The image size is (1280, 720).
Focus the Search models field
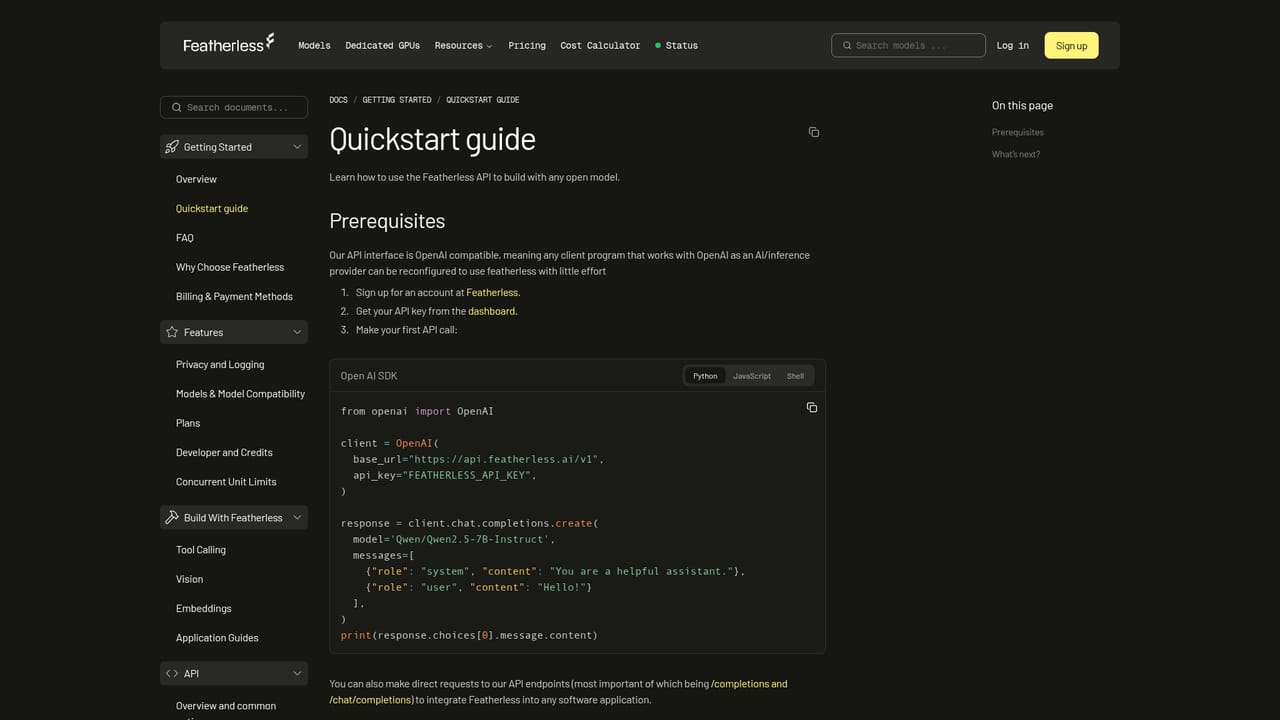point(908,45)
